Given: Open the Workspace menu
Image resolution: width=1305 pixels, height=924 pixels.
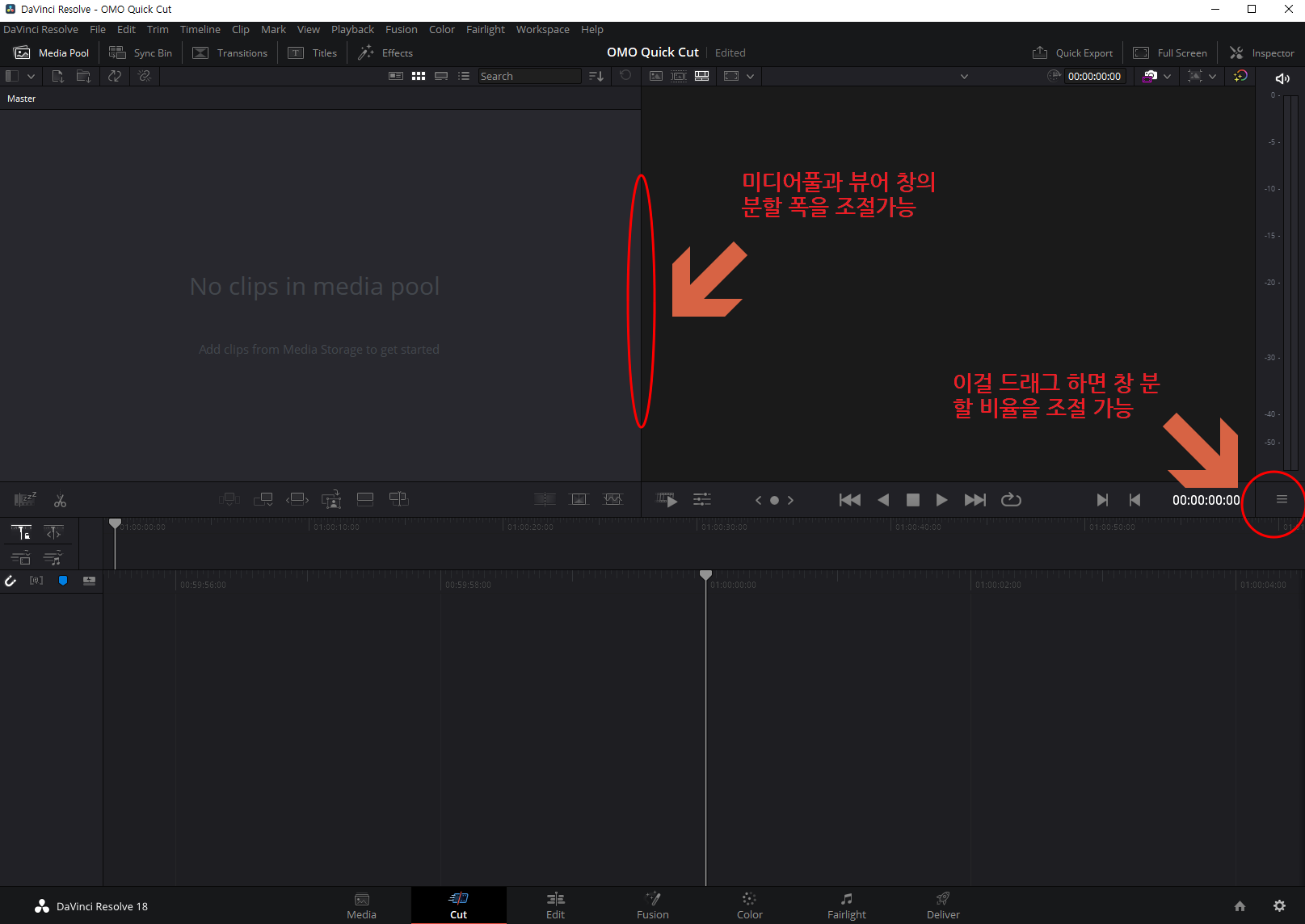Looking at the screenshot, I should point(543,29).
